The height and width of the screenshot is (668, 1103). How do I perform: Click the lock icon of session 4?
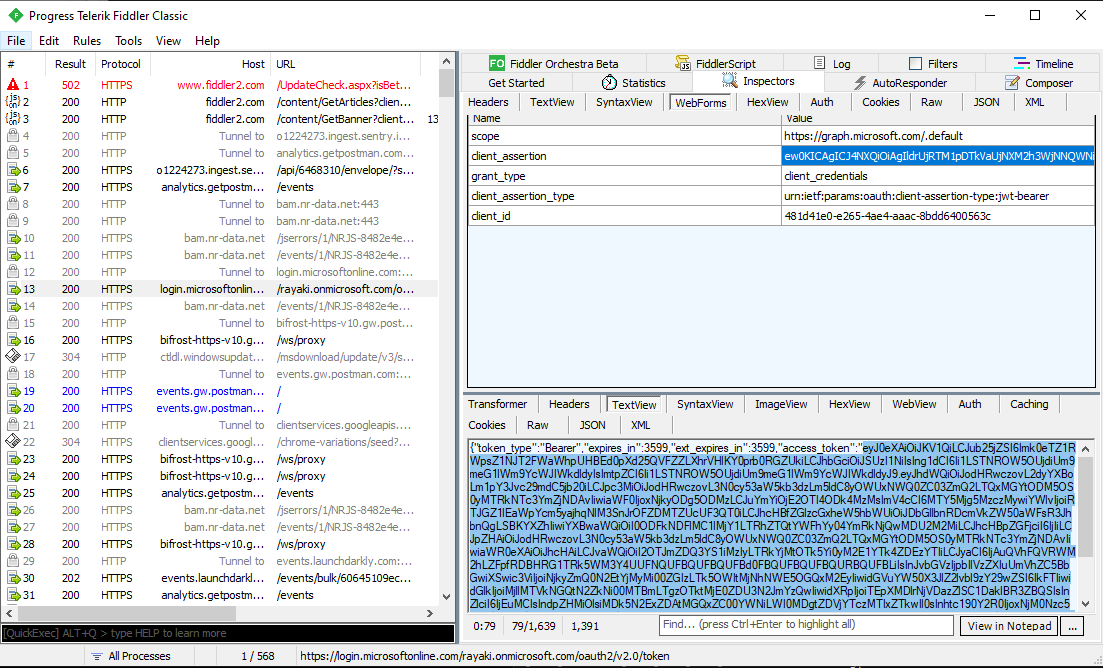[x=13, y=136]
